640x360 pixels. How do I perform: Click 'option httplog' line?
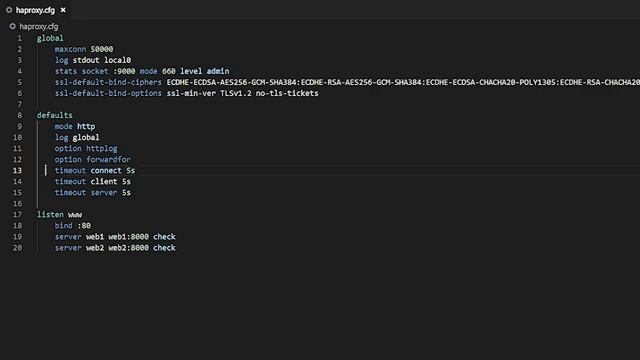[x=86, y=149]
